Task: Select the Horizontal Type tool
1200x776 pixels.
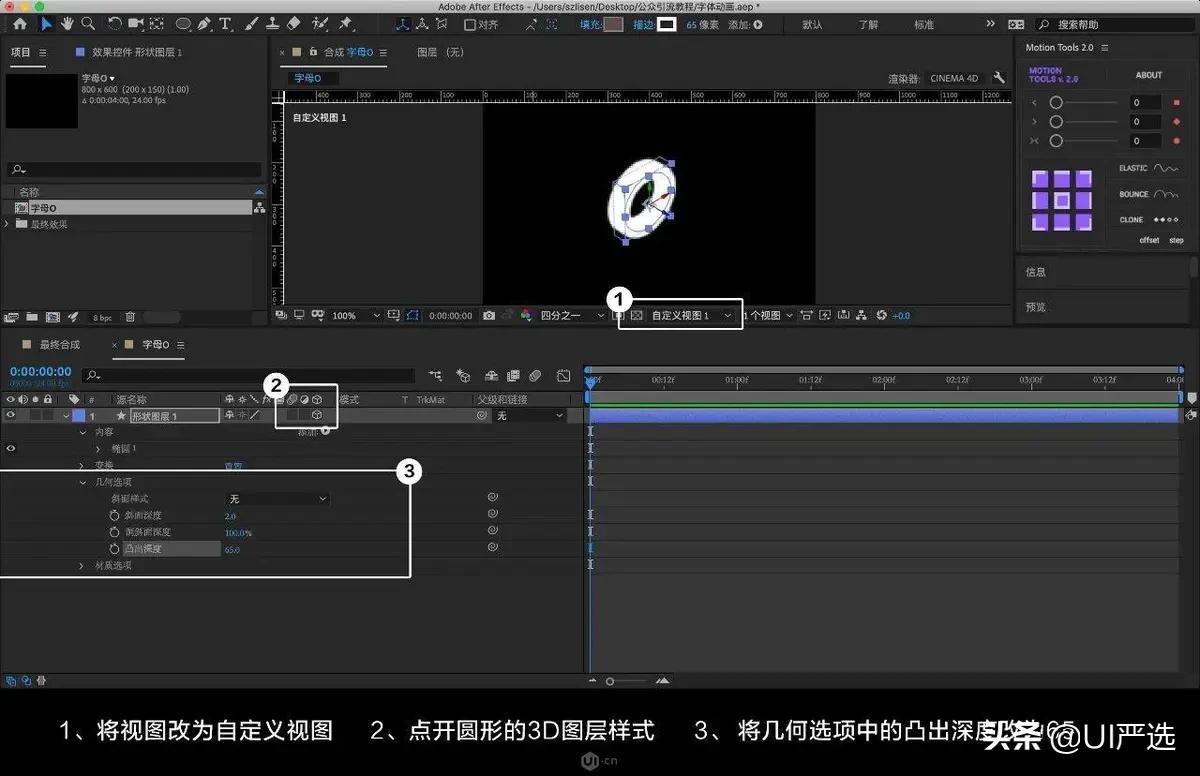Action: pos(224,23)
